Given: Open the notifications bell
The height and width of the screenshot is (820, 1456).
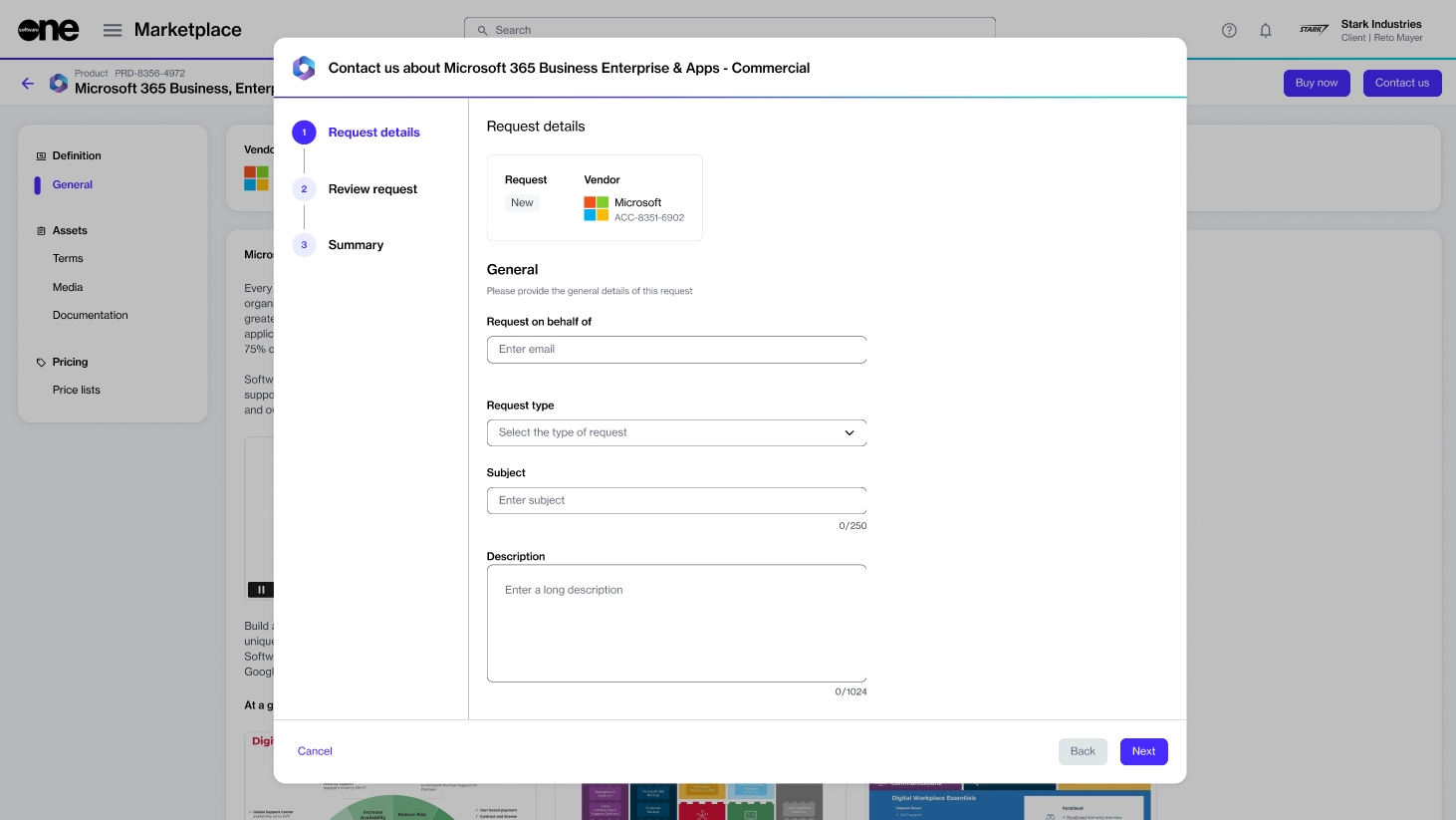Looking at the screenshot, I should pyautogui.click(x=1265, y=30).
